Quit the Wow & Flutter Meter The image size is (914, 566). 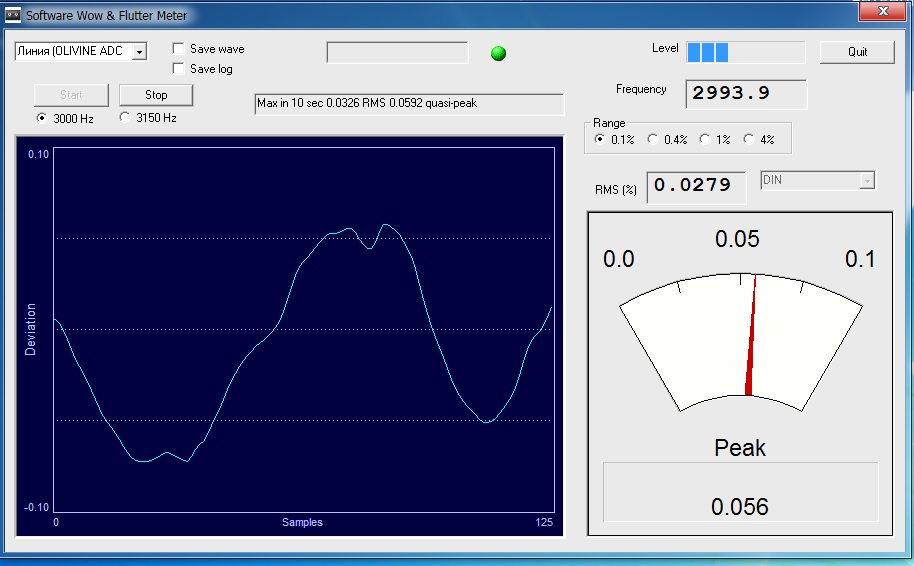pyautogui.click(x=857, y=52)
